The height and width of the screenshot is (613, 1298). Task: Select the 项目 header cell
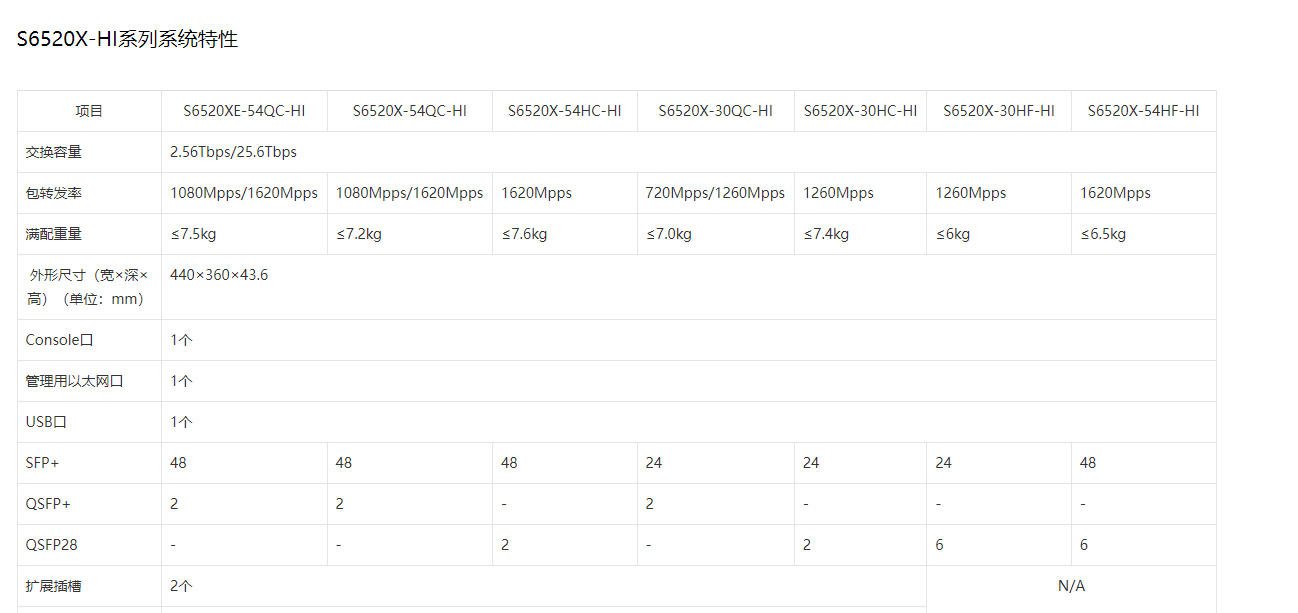click(89, 111)
